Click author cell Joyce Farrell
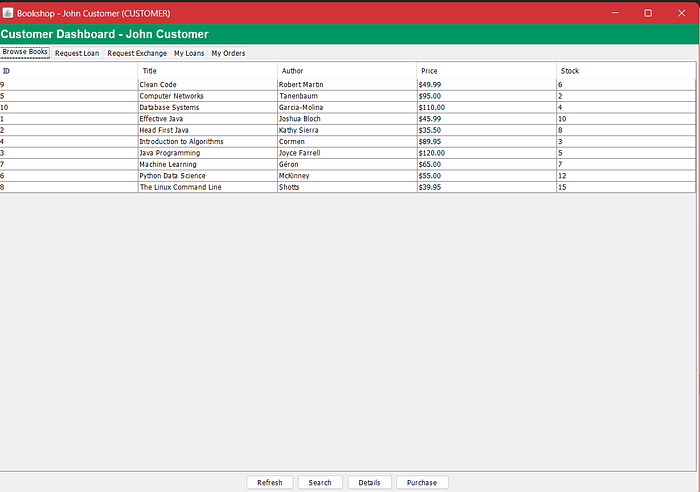This screenshot has width=700, height=492. pos(347,153)
